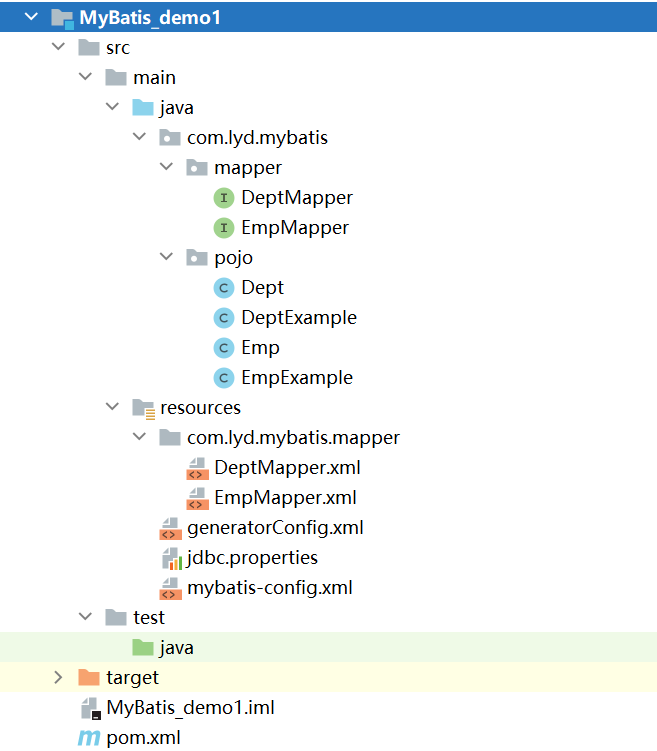Click the green test java folder icon

(x=143, y=648)
